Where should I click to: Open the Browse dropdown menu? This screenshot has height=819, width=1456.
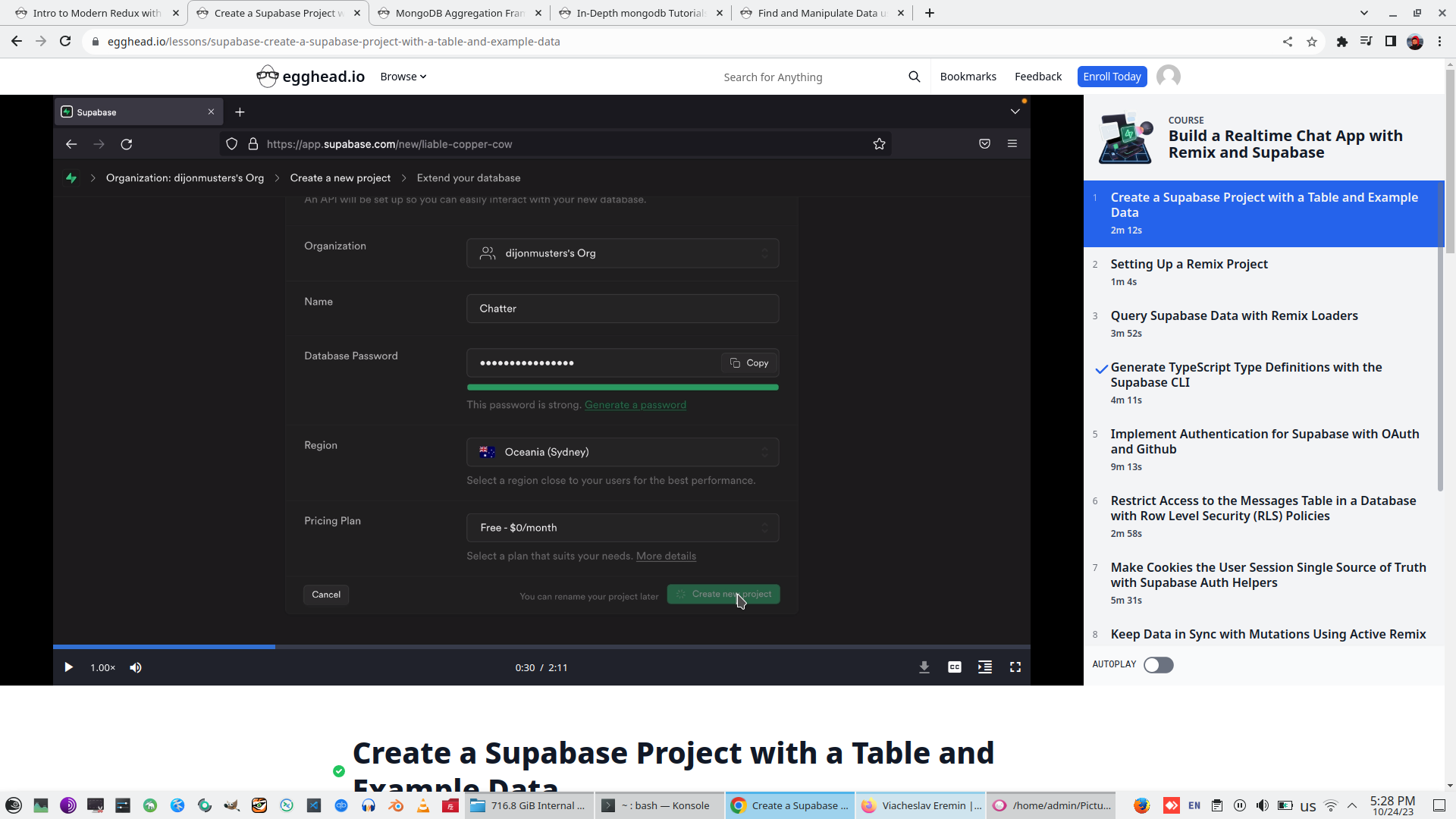[x=403, y=77]
